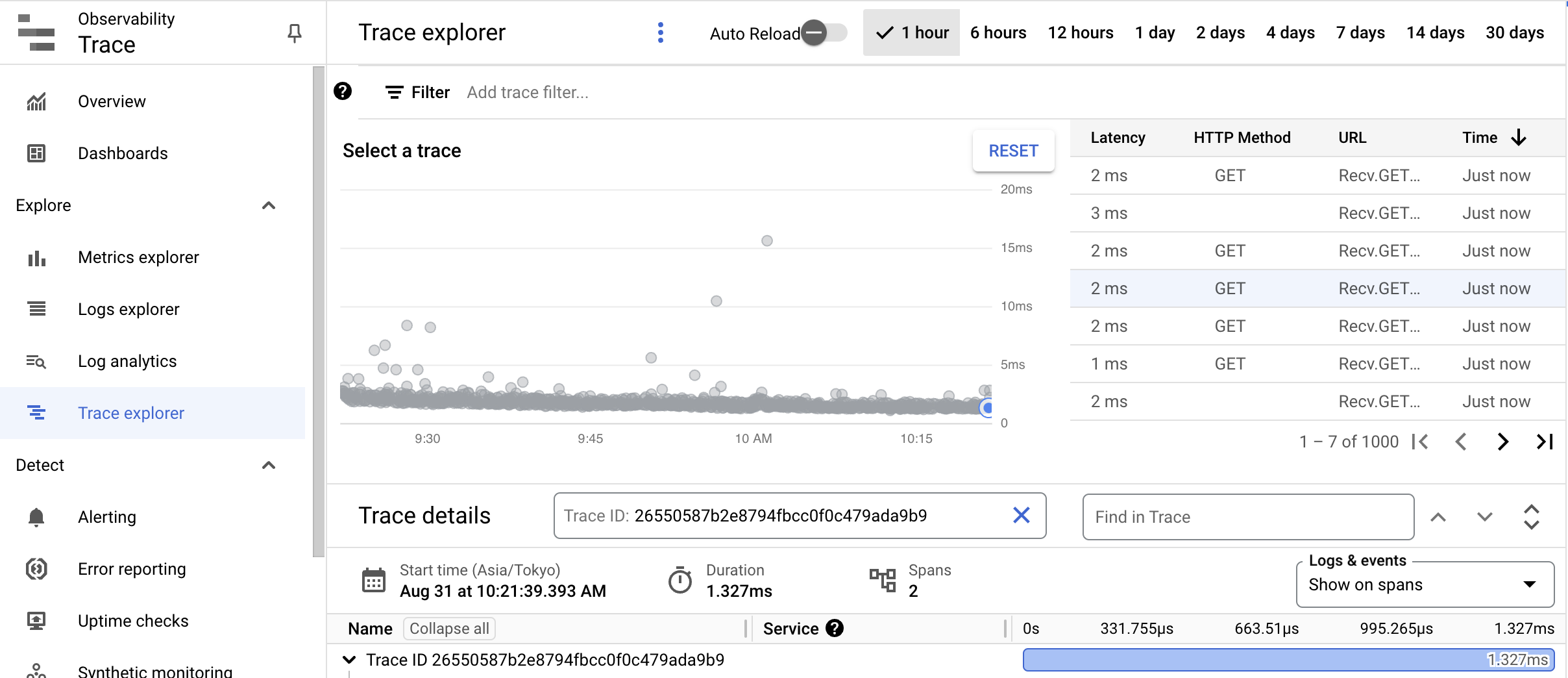This screenshot has width=1568, height=678.
Task: Open Metrics explorer from sidebar
Action: (x=138, y=257)
